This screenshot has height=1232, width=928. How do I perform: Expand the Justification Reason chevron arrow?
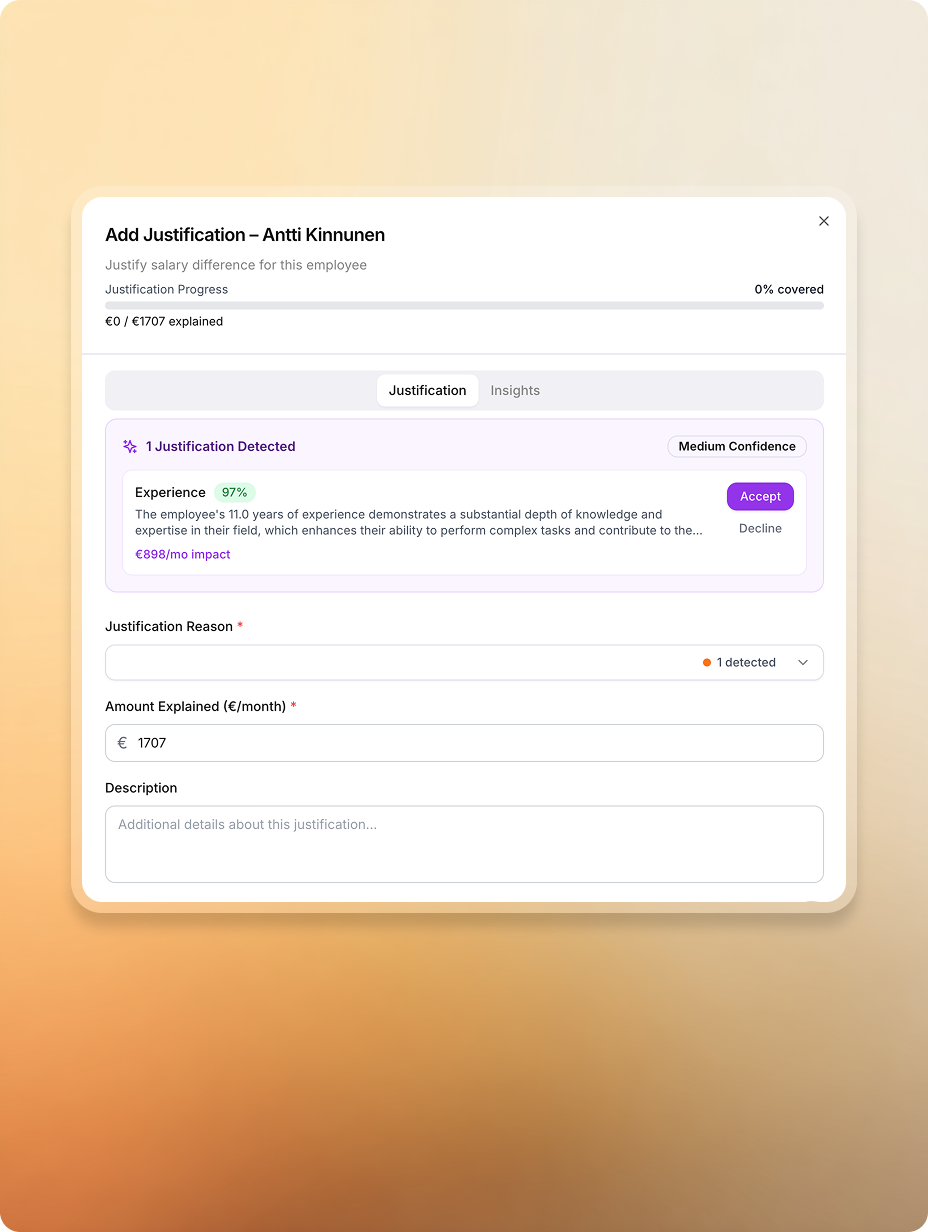pos(803,663)
